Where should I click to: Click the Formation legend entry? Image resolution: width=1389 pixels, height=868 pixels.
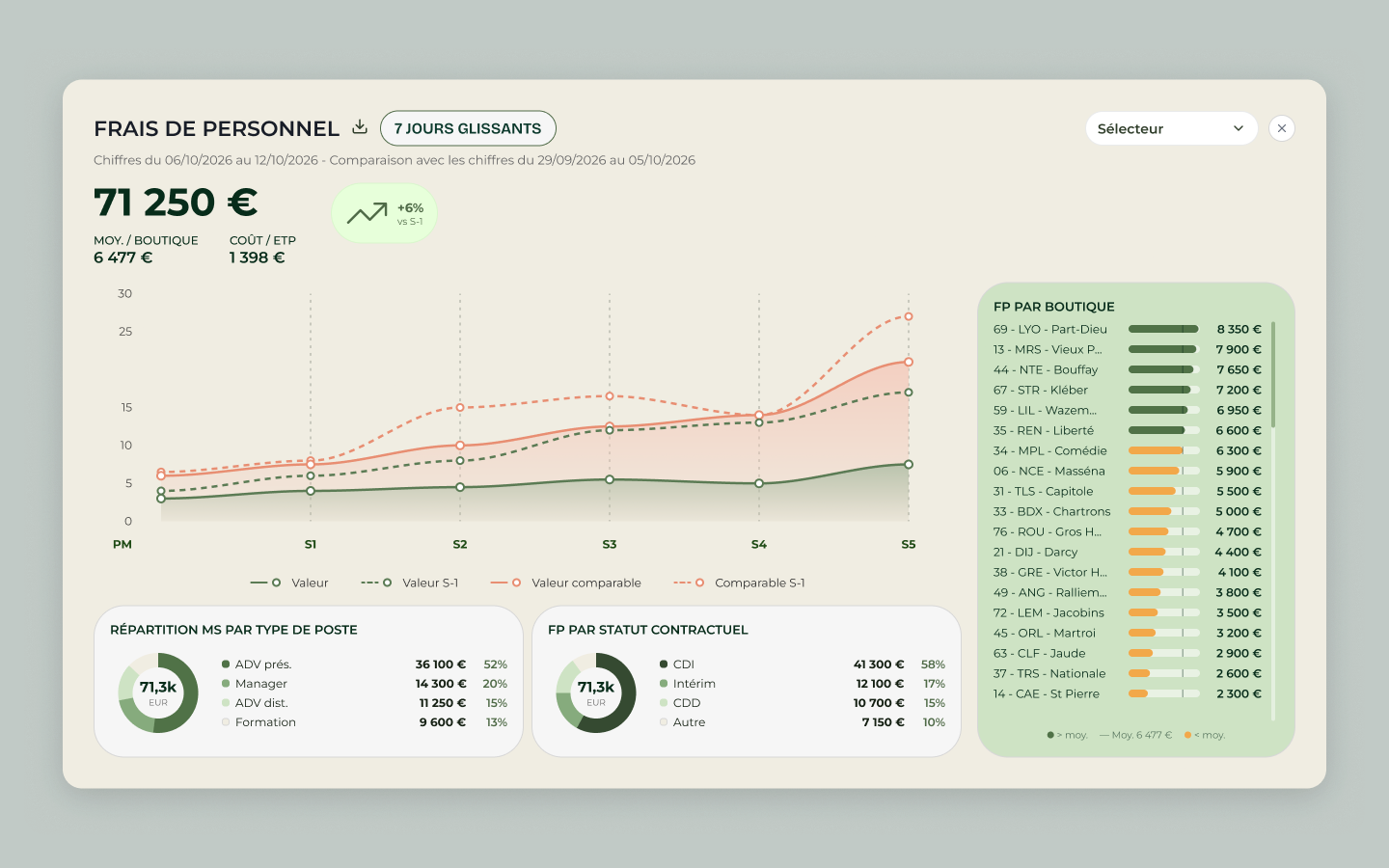point(365,722)
